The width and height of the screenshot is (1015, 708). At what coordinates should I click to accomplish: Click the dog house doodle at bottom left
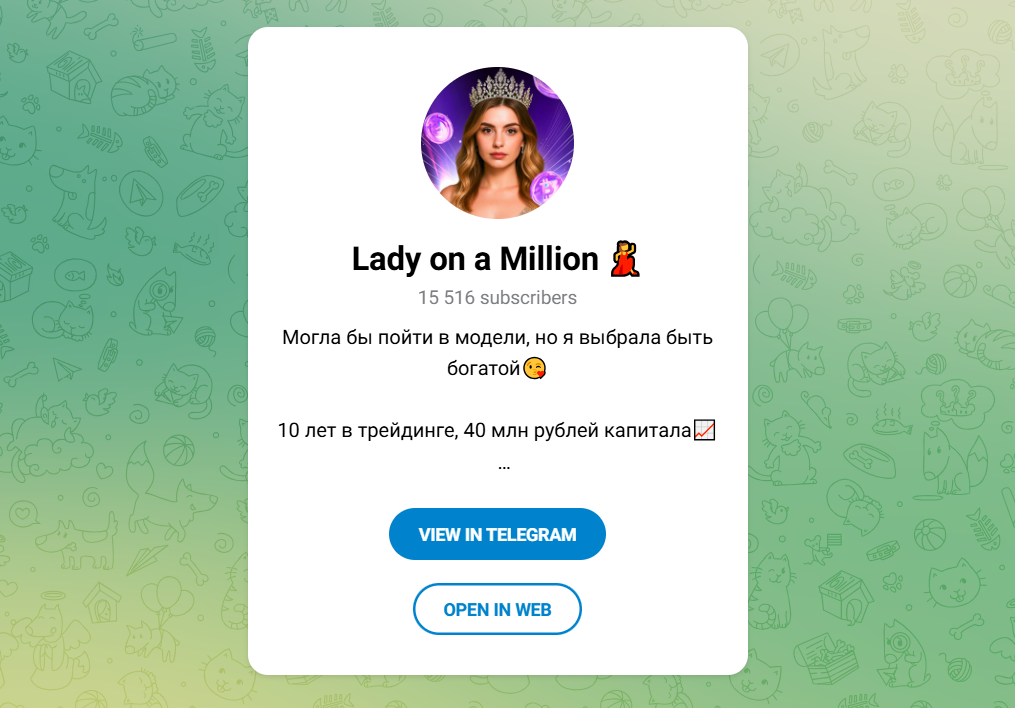101,603
